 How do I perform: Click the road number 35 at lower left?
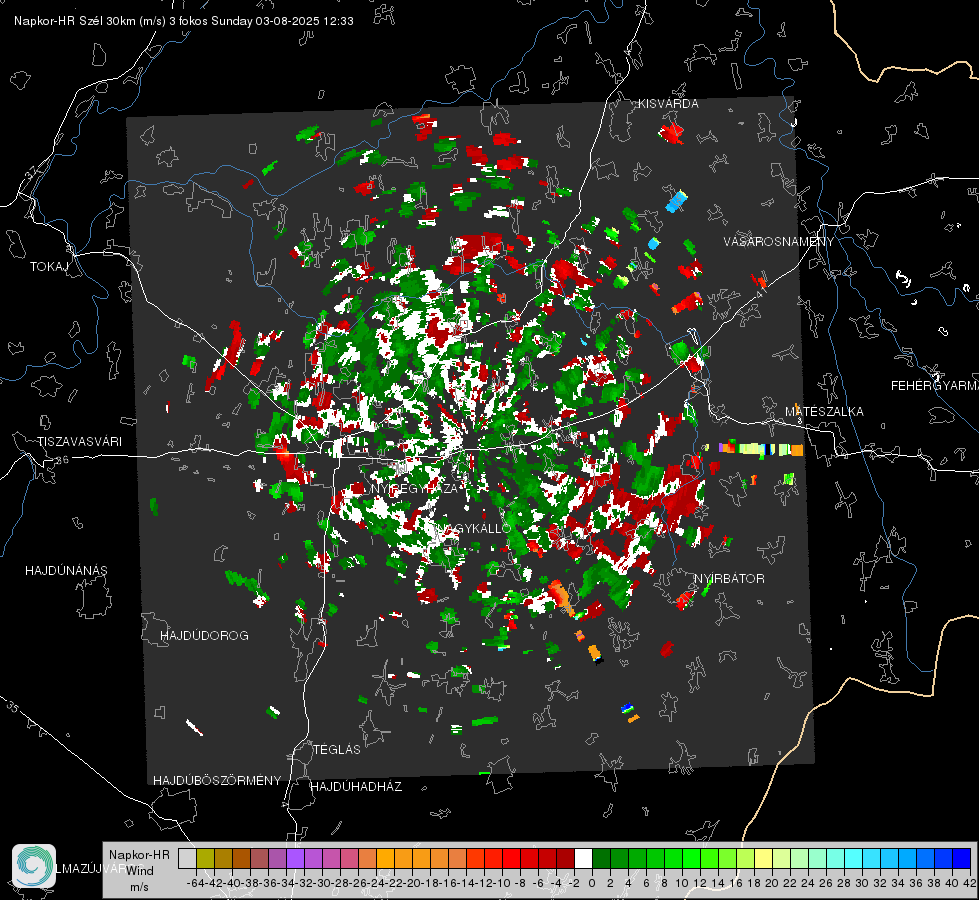click(x=12, y=707)
